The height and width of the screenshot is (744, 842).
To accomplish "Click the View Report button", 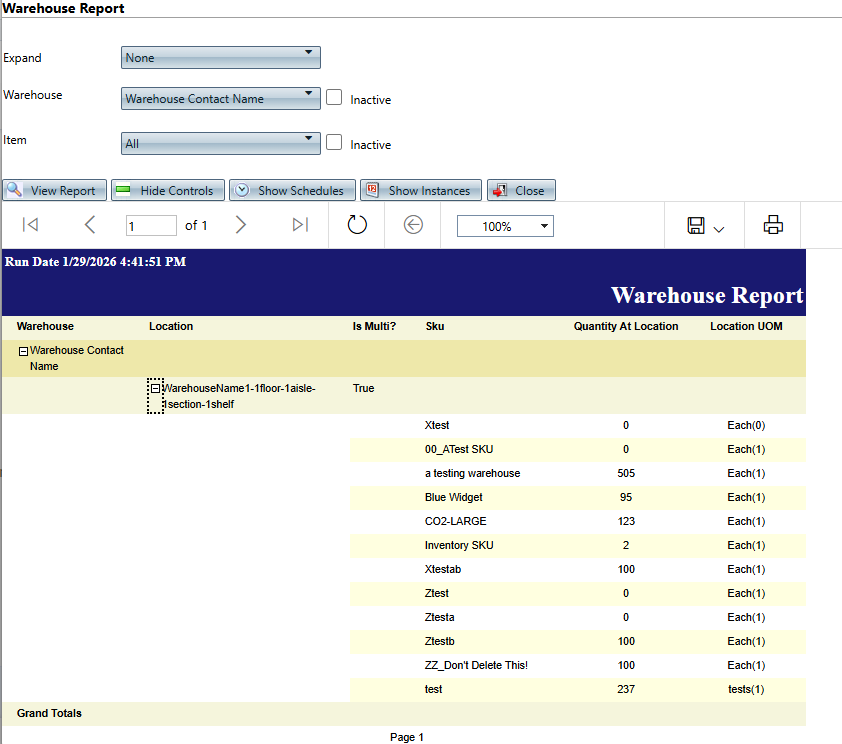I will [x=54, y=190].
